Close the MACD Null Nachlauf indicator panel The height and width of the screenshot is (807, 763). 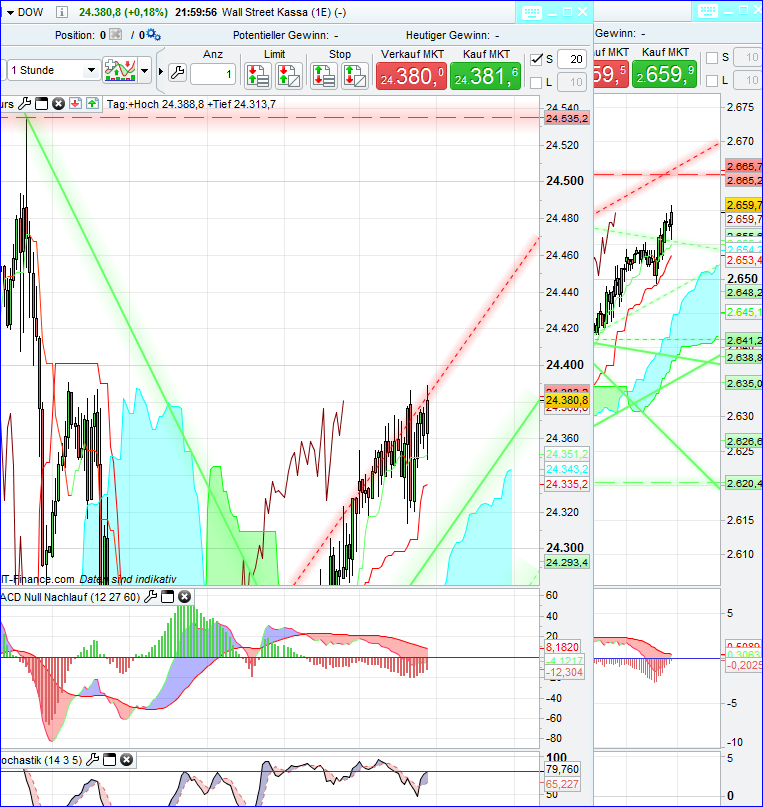pyautogui.click(x=184, y=597)
